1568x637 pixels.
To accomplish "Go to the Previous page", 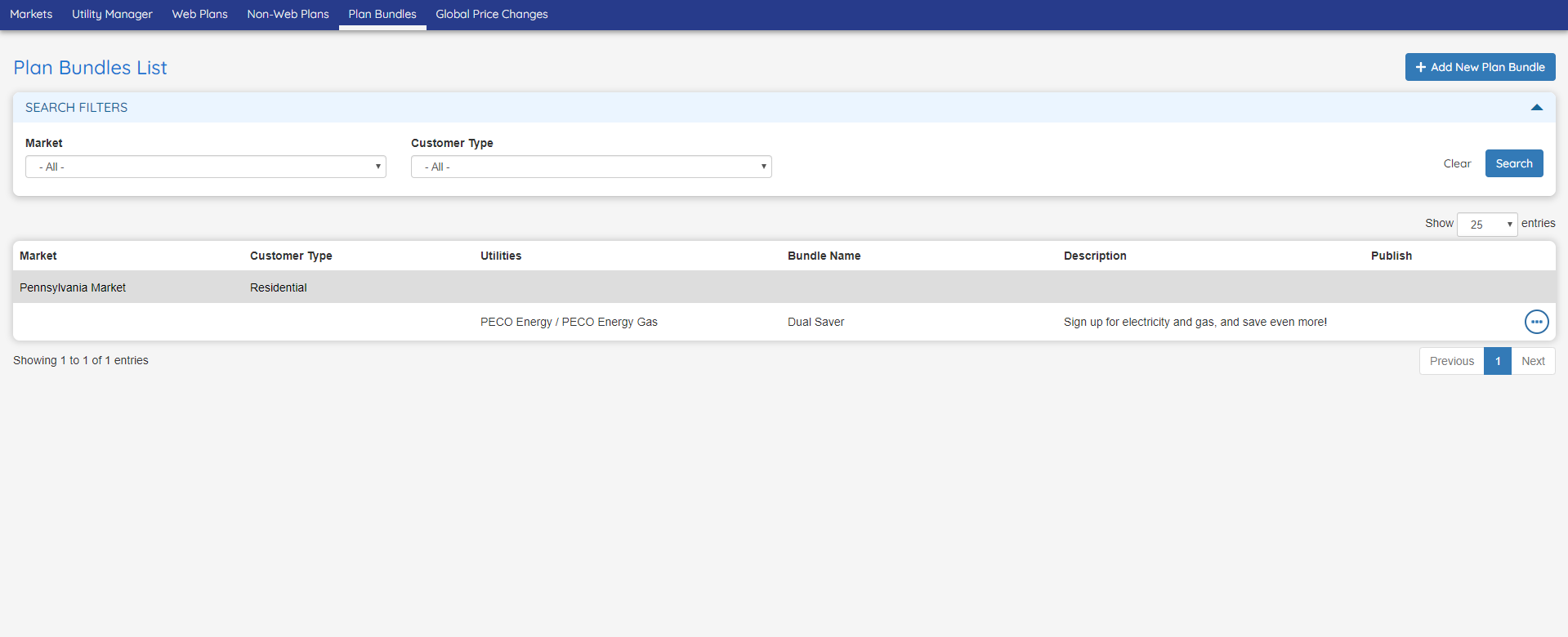I will (x=1452, y=361).
